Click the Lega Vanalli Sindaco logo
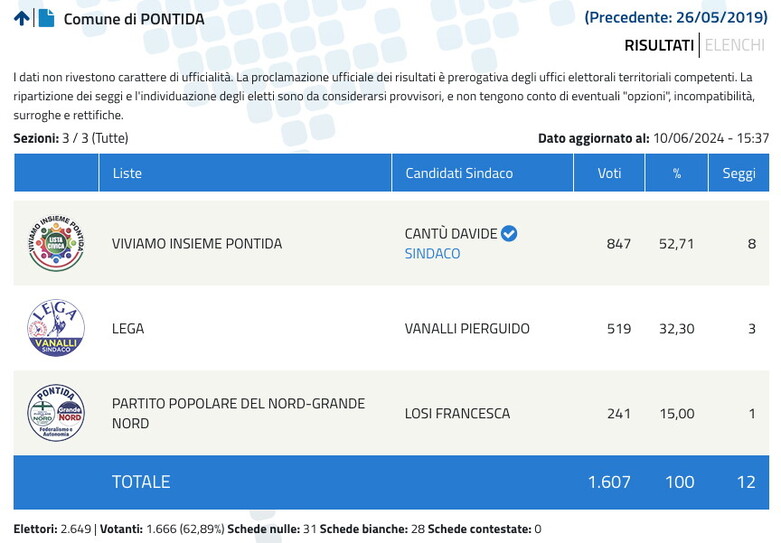 (56, 328)
